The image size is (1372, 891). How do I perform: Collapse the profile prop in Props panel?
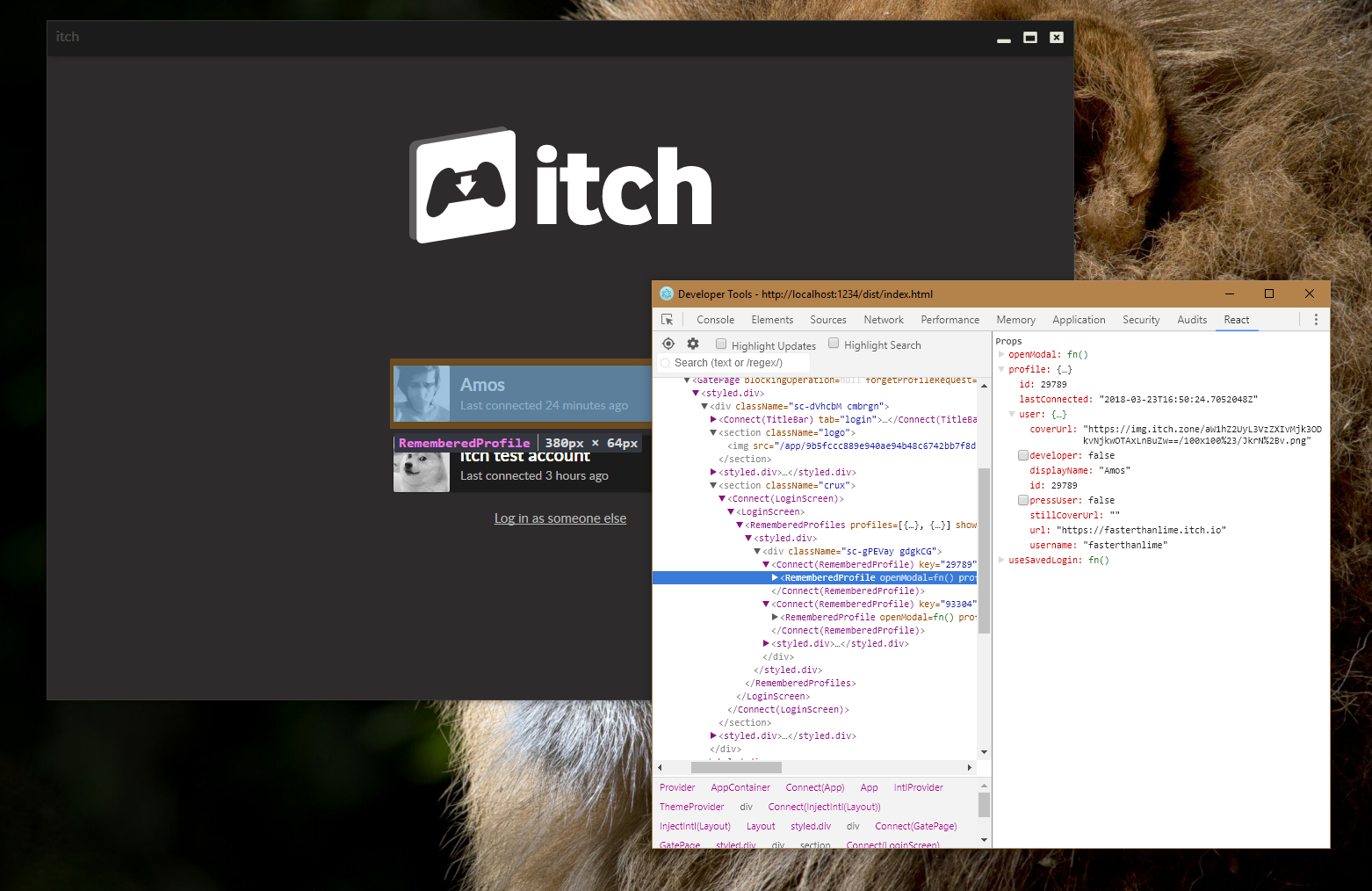tap(1001, 370)
